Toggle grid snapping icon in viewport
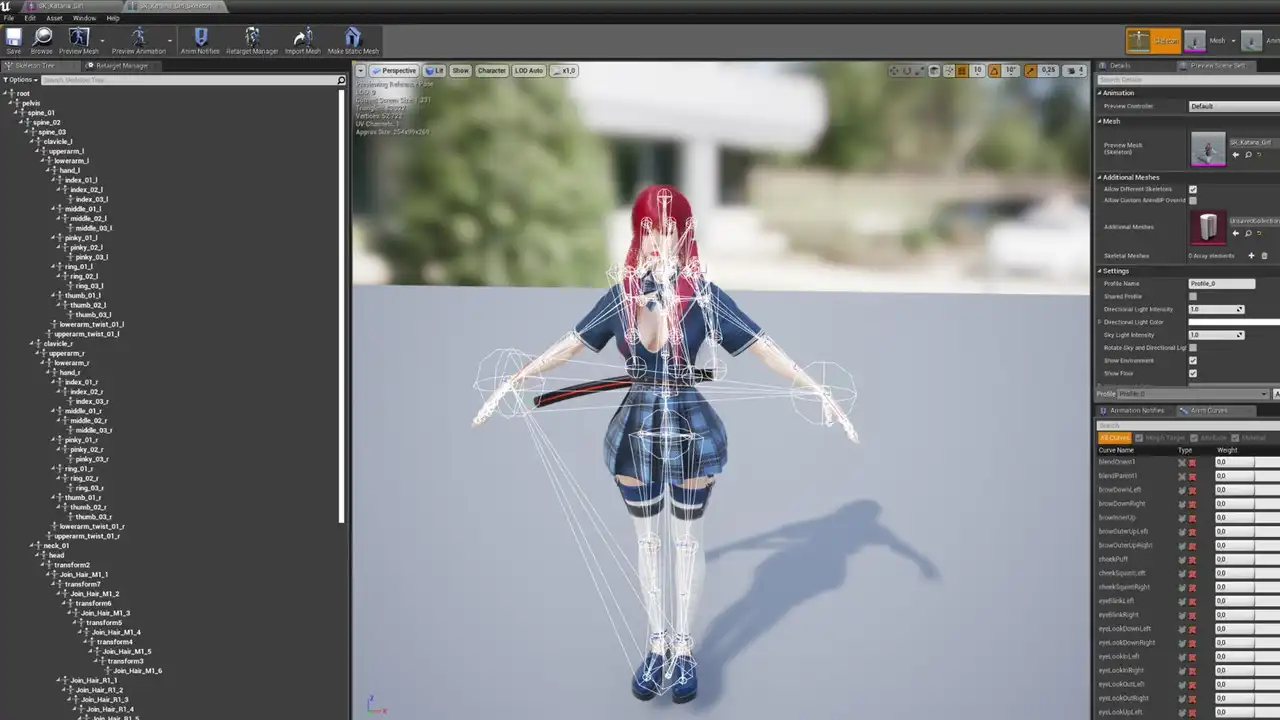 tap(961, 71)
